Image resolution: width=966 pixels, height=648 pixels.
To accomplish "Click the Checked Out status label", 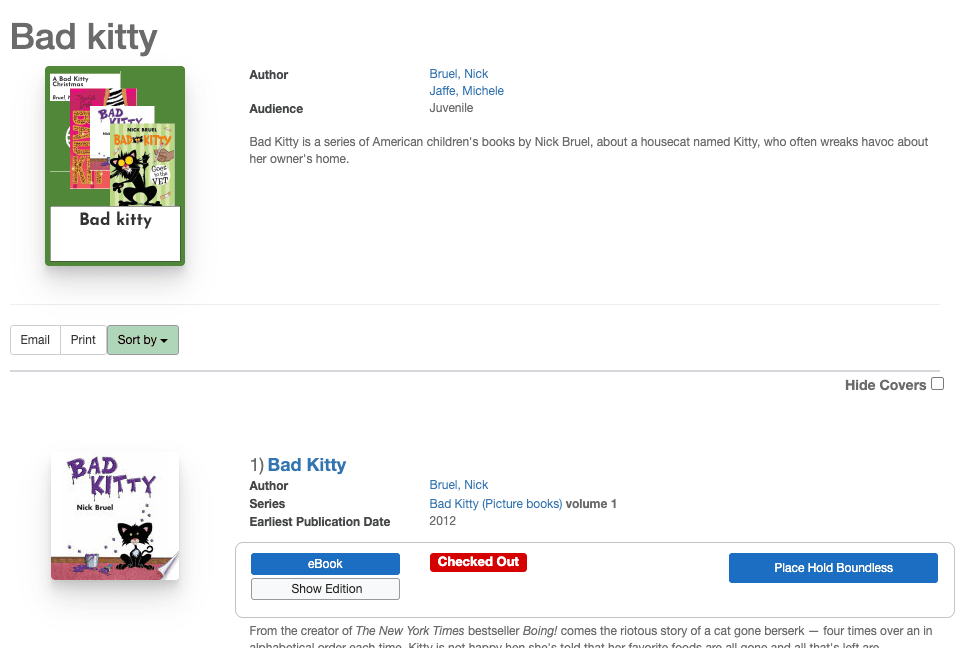I will (478, 562).
